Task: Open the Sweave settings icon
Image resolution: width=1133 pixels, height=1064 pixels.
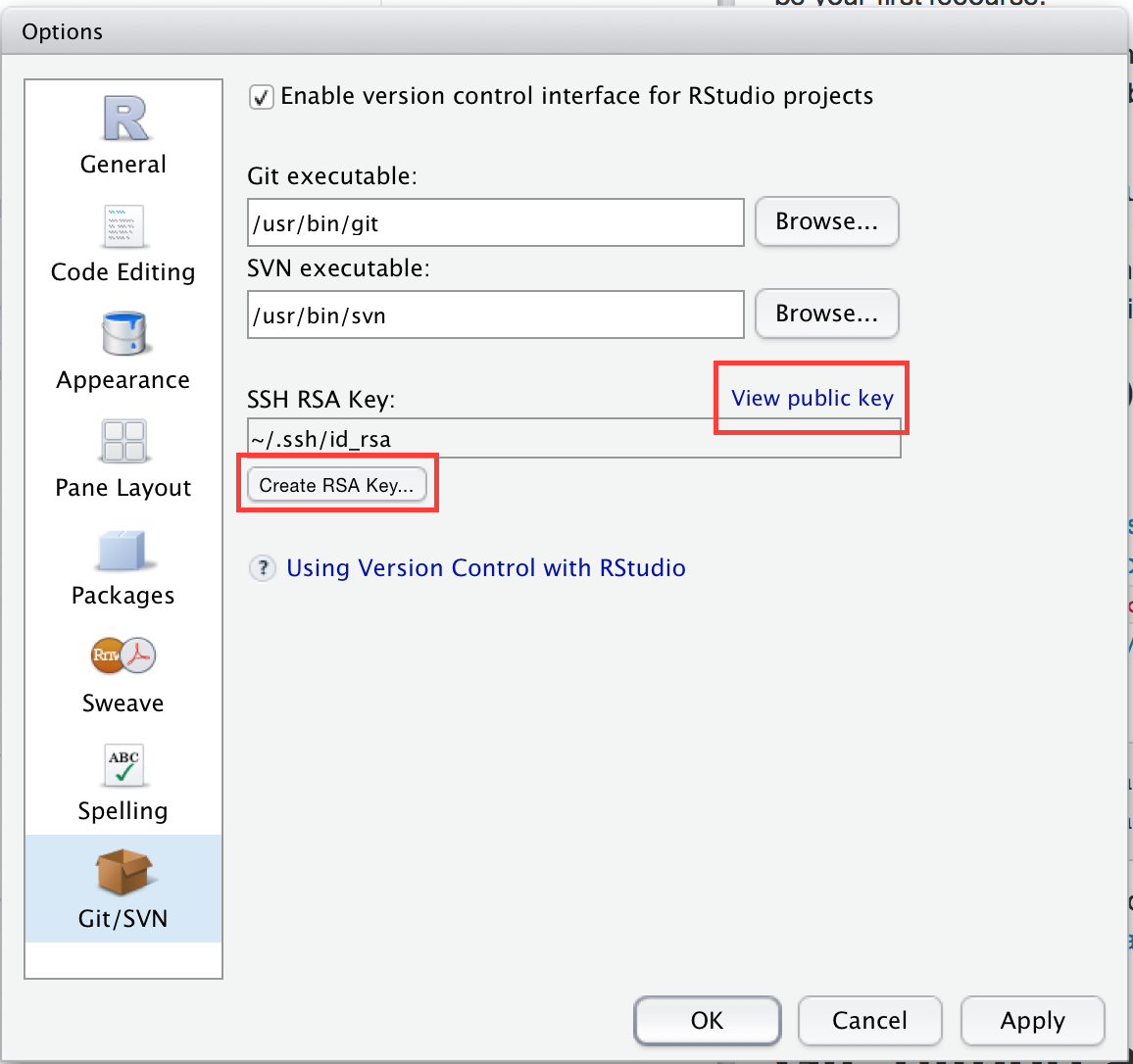Action: (123, 656)
